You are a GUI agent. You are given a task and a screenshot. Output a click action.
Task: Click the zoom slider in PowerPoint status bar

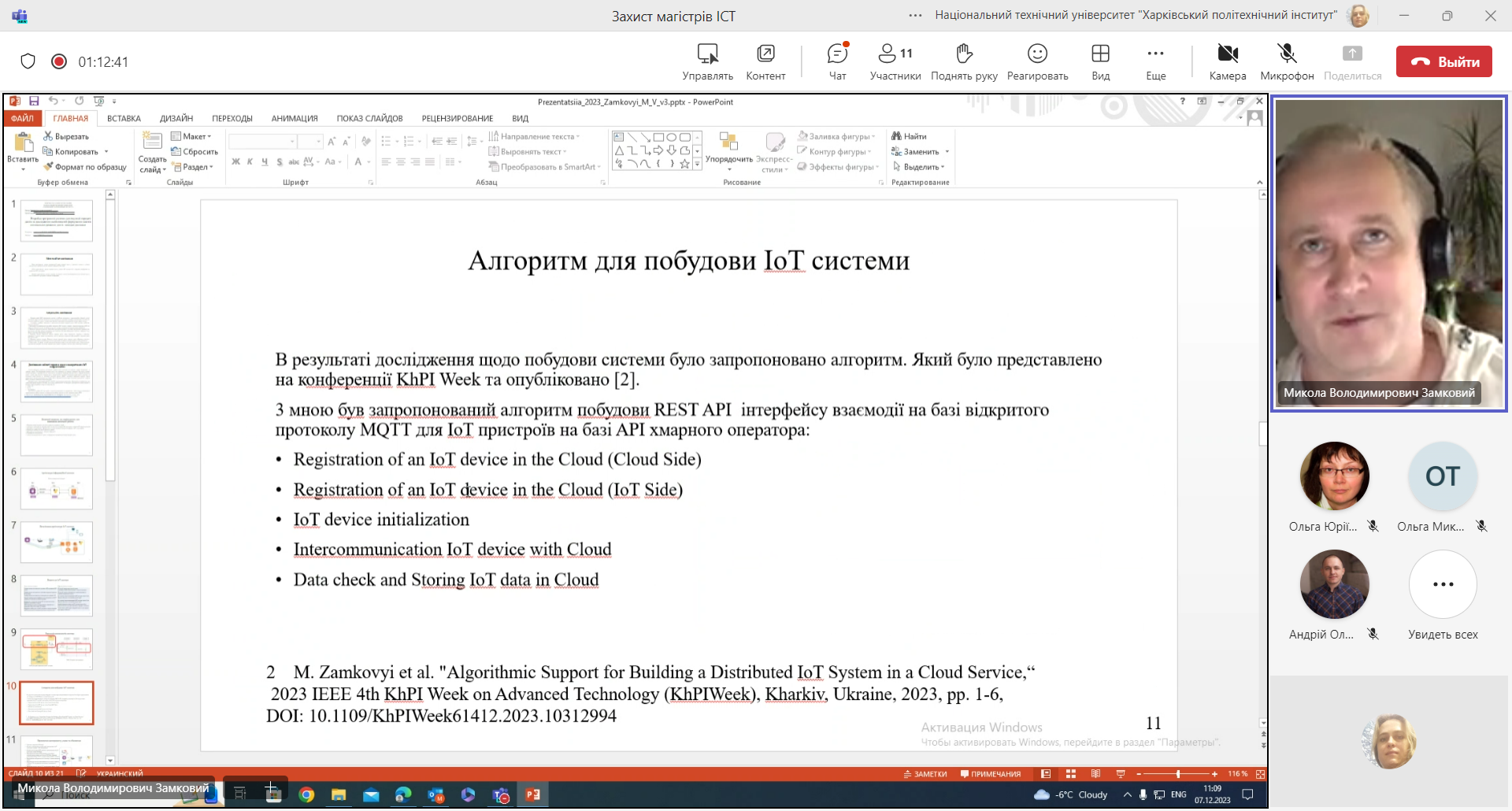pos(1178,774)
